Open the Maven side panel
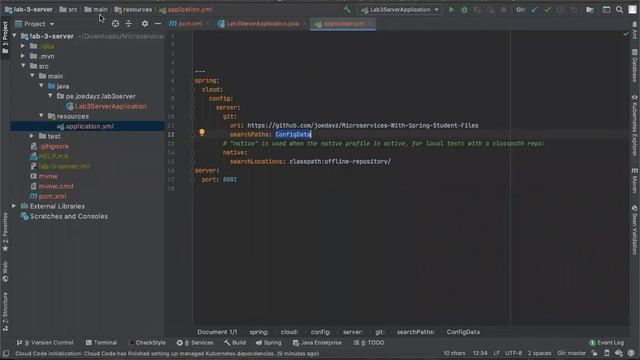The width and height of the screenshot is (640, 360). pyautogui.click(x=635, y=180)
